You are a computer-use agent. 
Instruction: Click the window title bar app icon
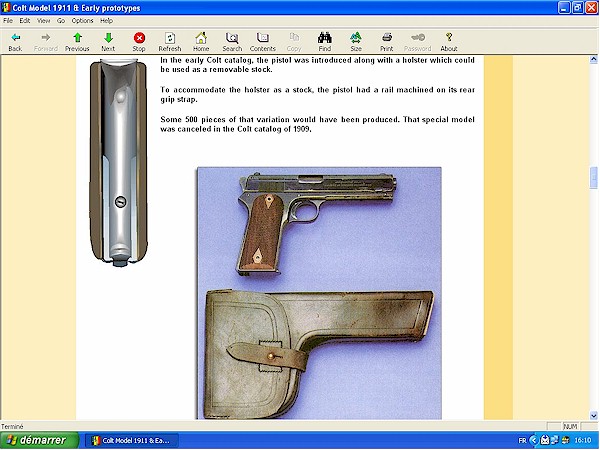6,8
